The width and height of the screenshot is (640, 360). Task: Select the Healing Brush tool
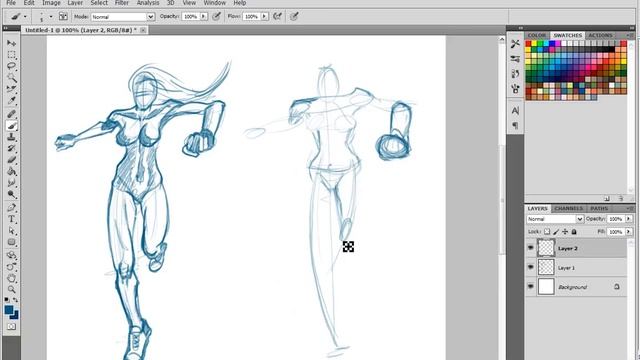coord(11,114)
